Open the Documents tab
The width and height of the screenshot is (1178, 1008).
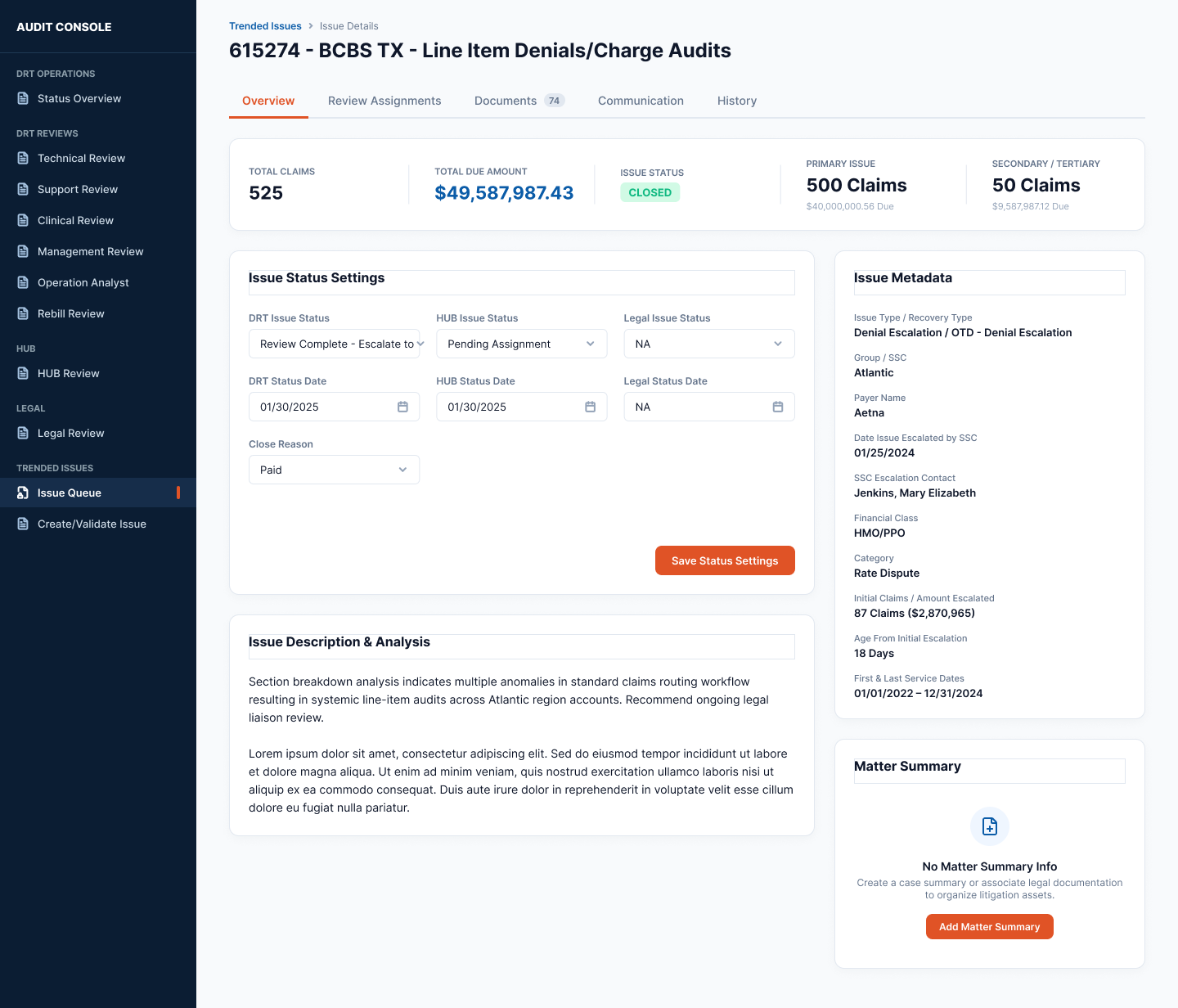tap(519, 101)
